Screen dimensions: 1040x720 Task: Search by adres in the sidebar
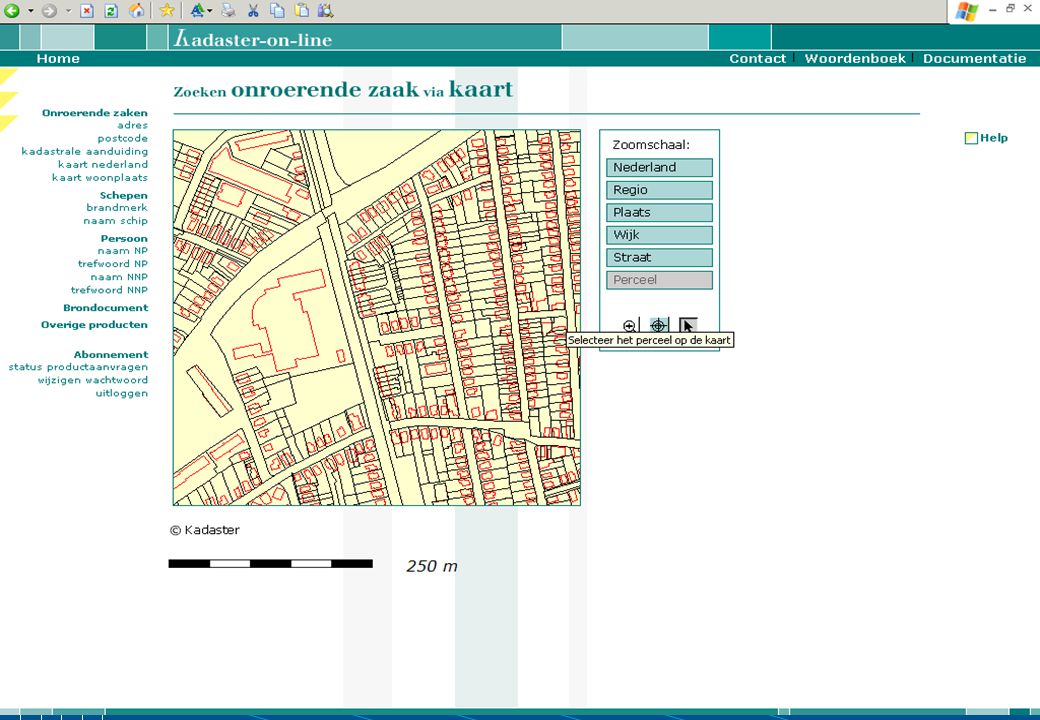(x=133, y=125)
